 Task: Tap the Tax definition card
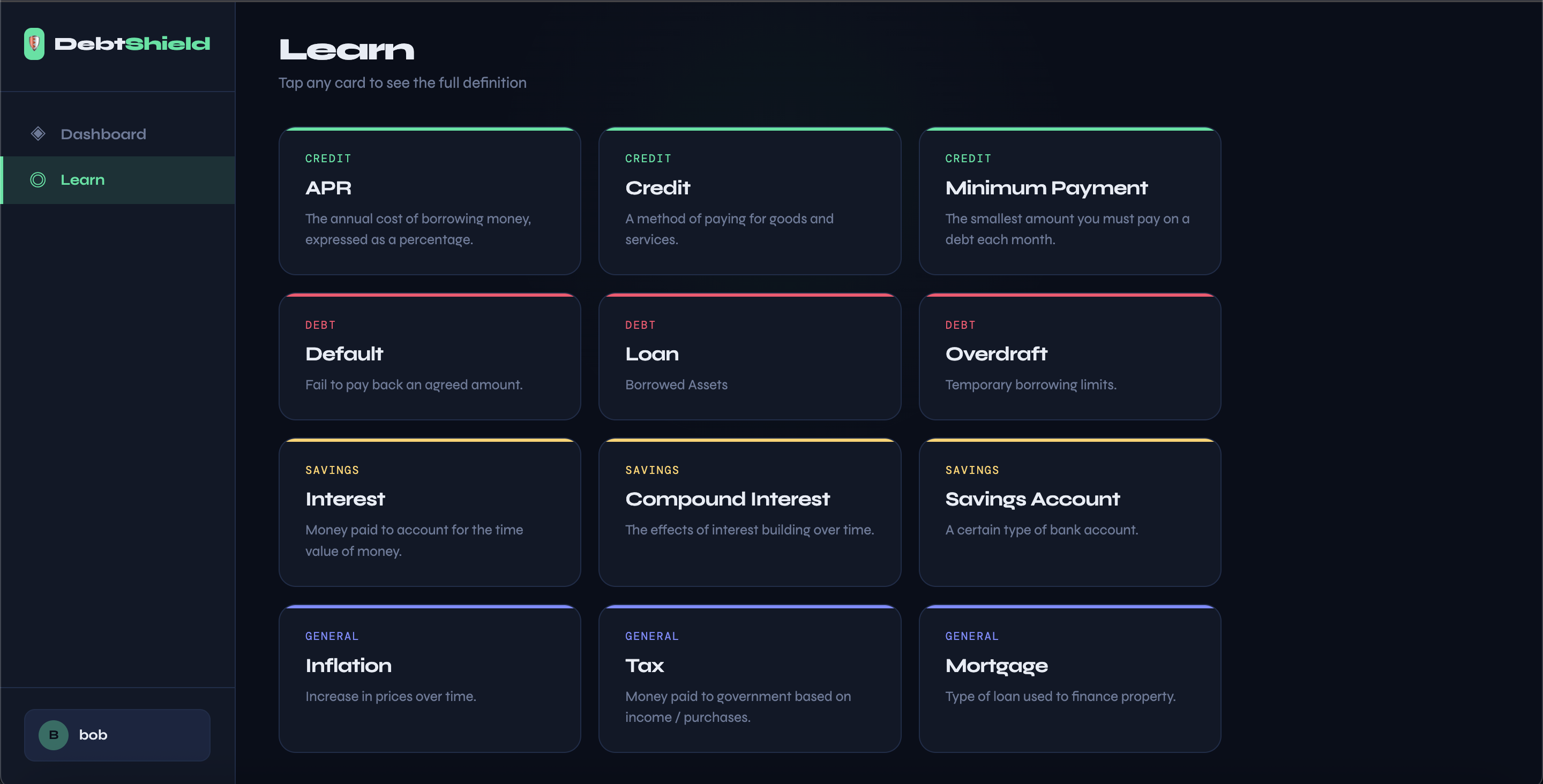point(750,679)
